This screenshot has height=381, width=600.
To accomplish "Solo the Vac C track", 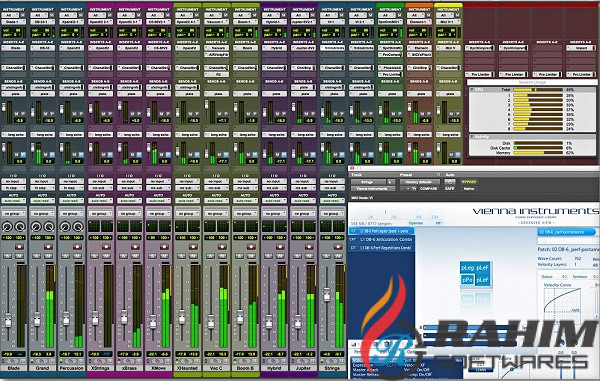I will tap(210, 256).
